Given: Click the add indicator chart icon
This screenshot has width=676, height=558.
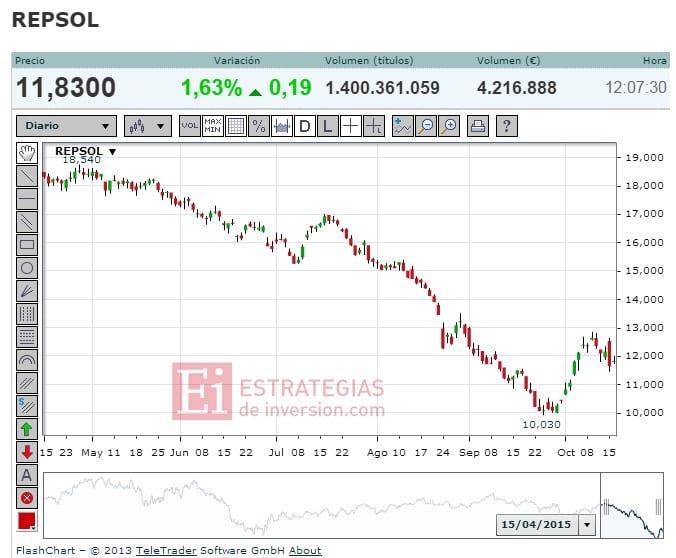Looking at the screenshot, I should click(x=403, y=126).
